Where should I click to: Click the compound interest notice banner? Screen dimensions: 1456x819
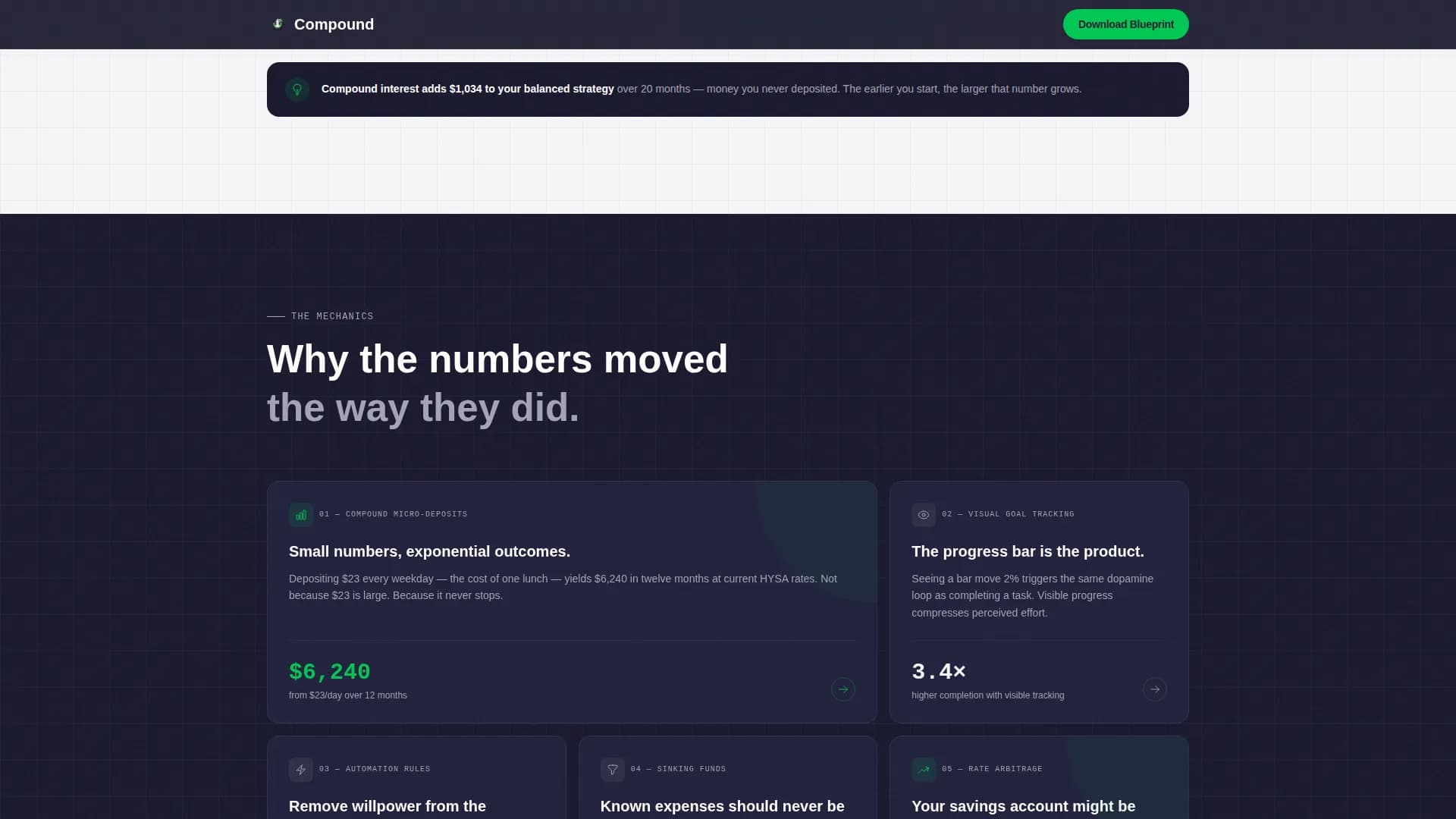727,89
